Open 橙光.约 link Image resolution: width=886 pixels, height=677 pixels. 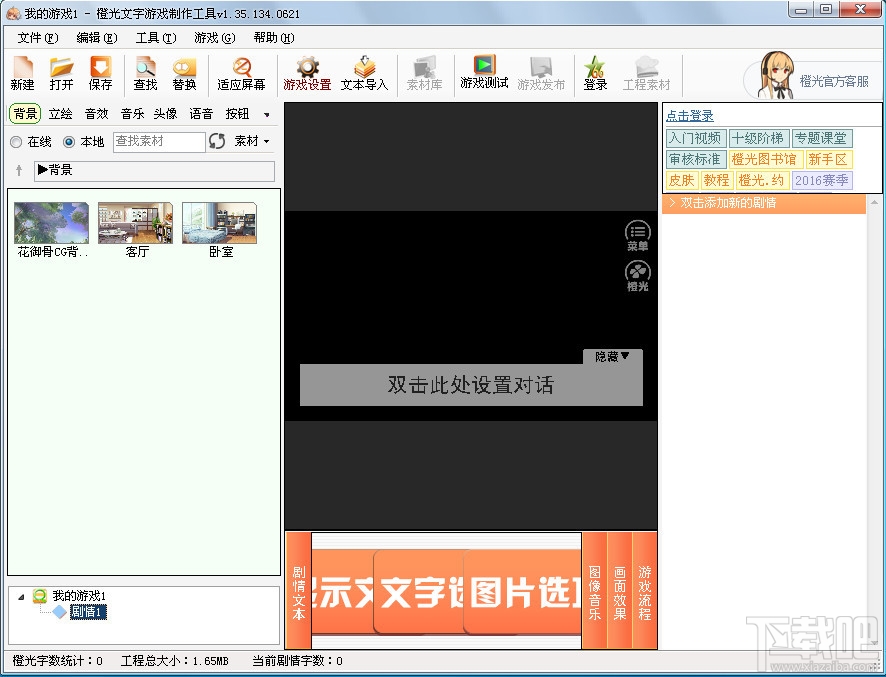click(x=762, y=180)
